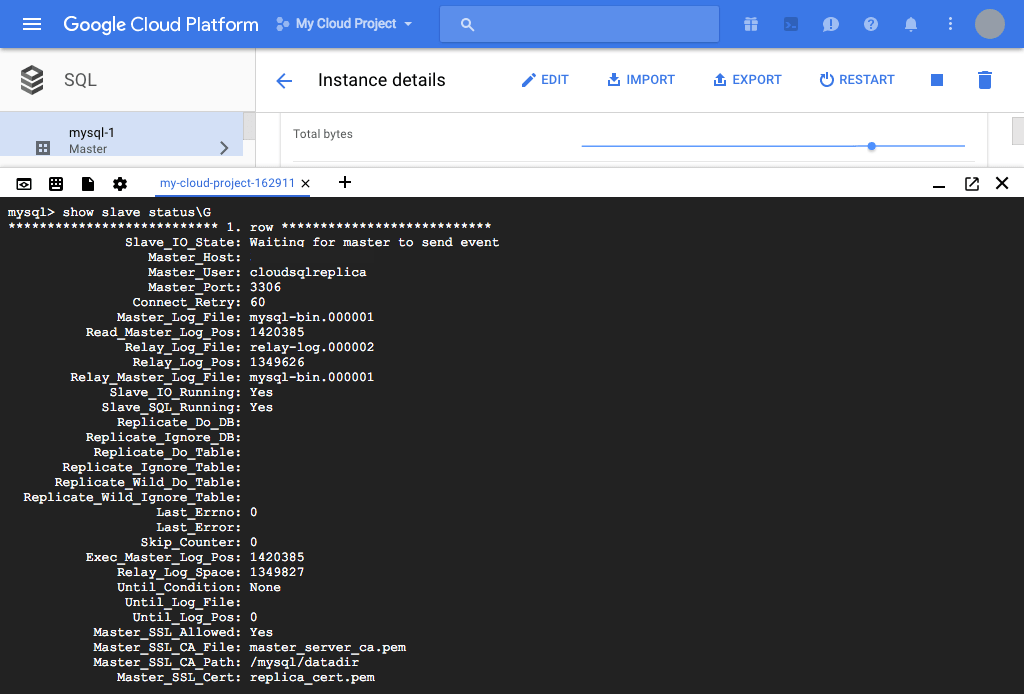Click the mysql-1 grid instance icon
1024x694 pixels.
[43, 148]
